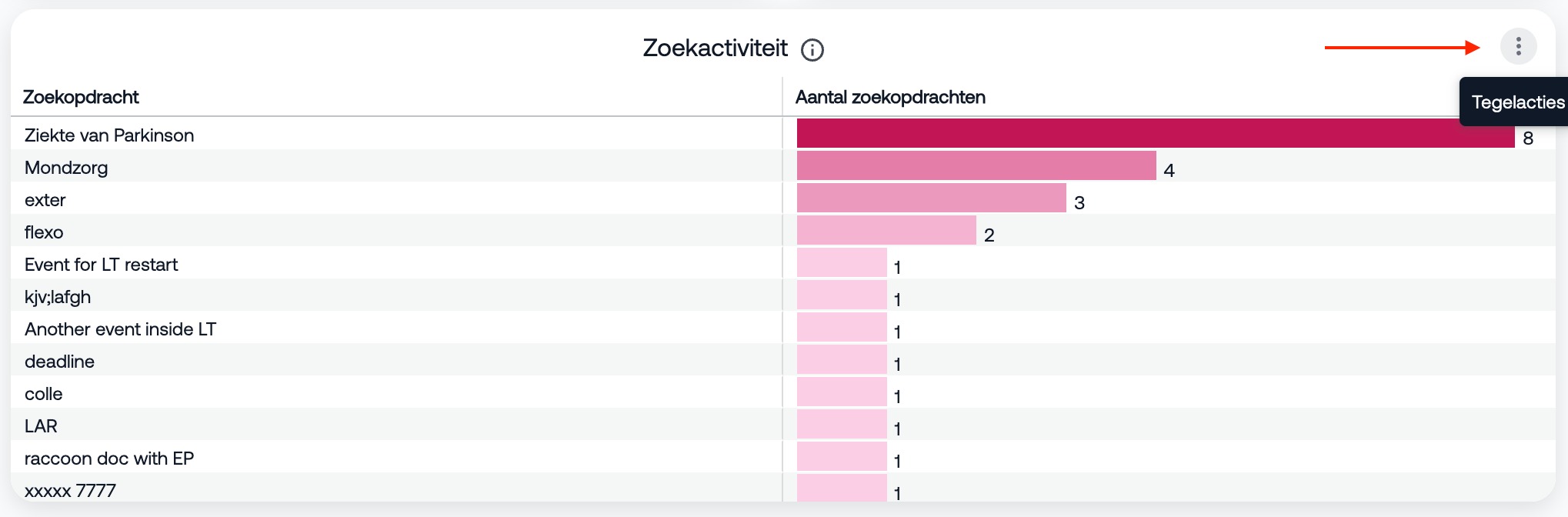Screen dimensions: 1568x517
Task: Open the tile actions three-dot menu
Action: [x=1518, y=47]
